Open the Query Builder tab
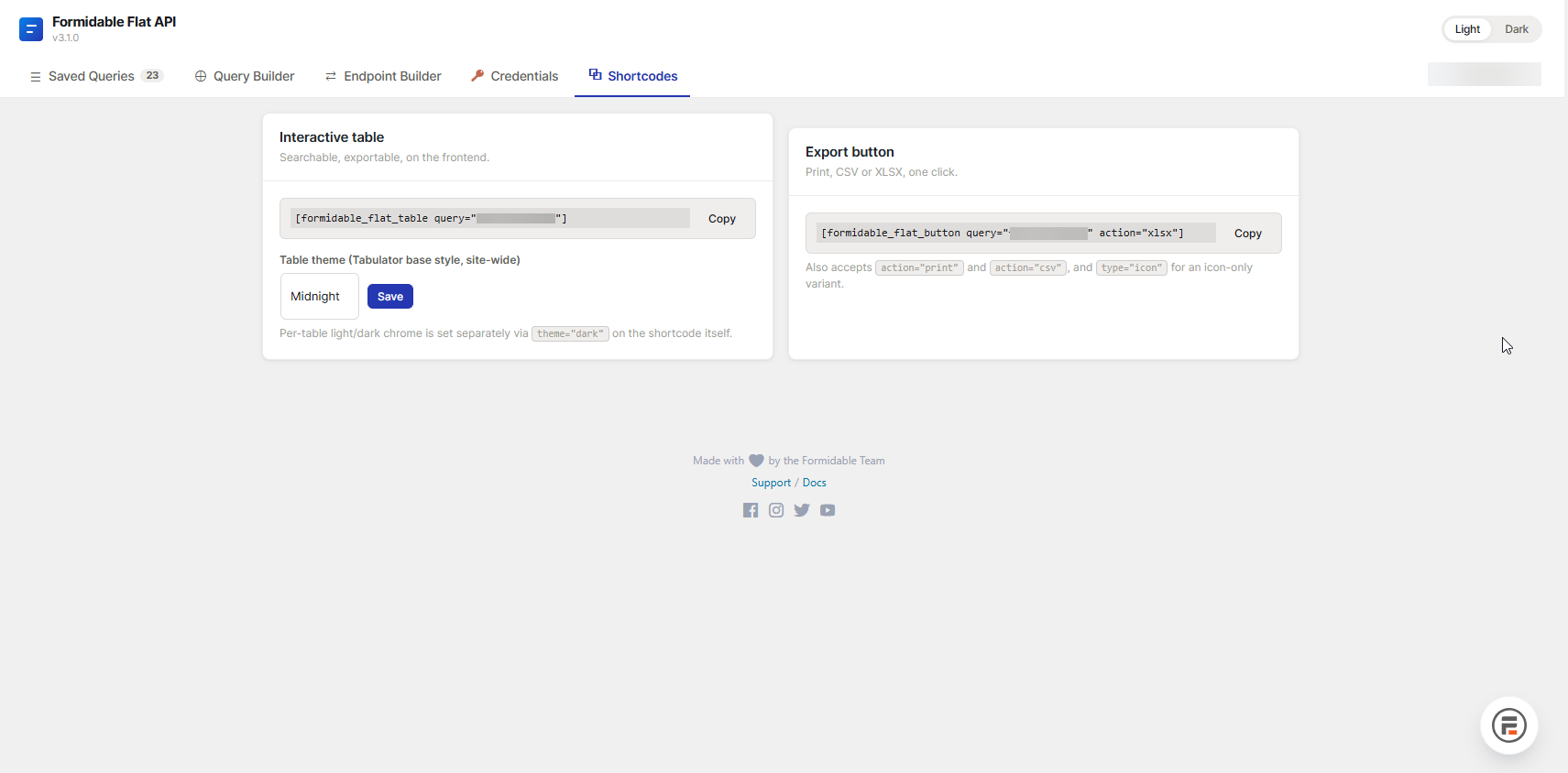This screenshot has width=1568, height=773. point(245,76)
